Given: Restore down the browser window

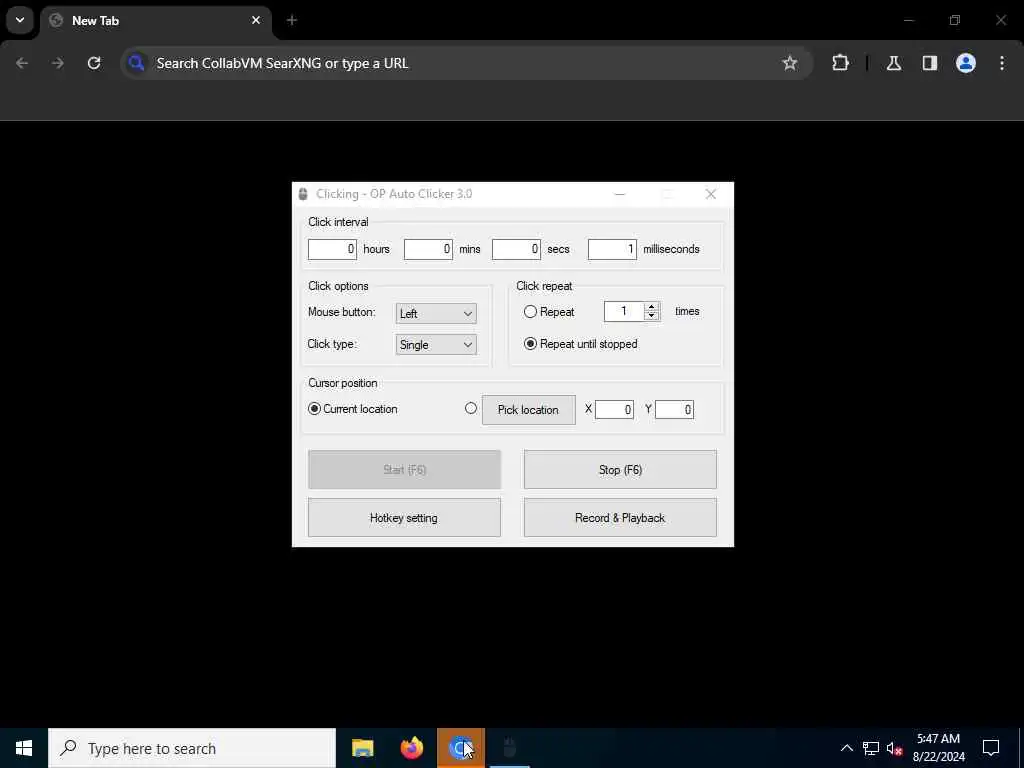Looking at the screenshot, I should 955,20.
